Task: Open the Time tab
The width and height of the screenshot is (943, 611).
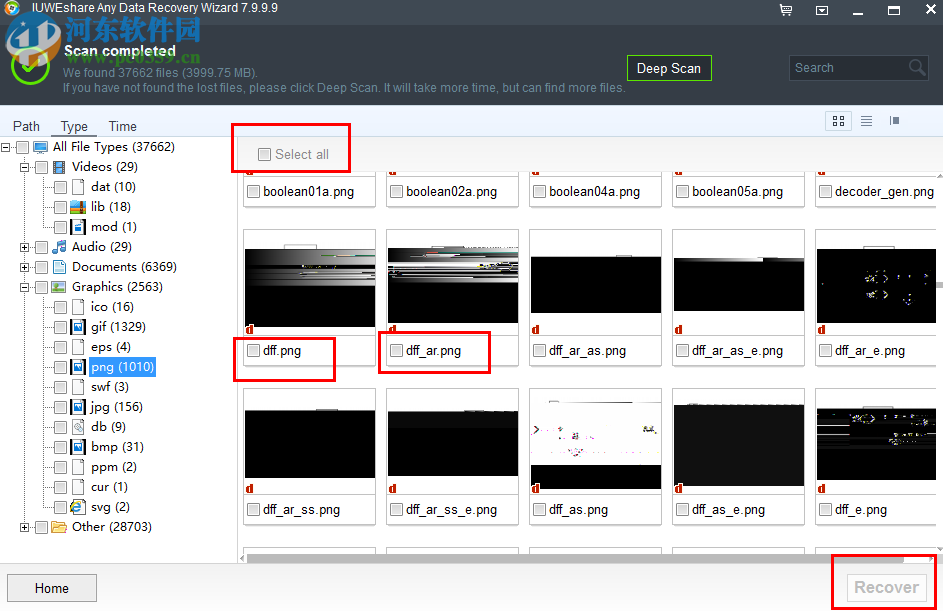Action: 121,126
